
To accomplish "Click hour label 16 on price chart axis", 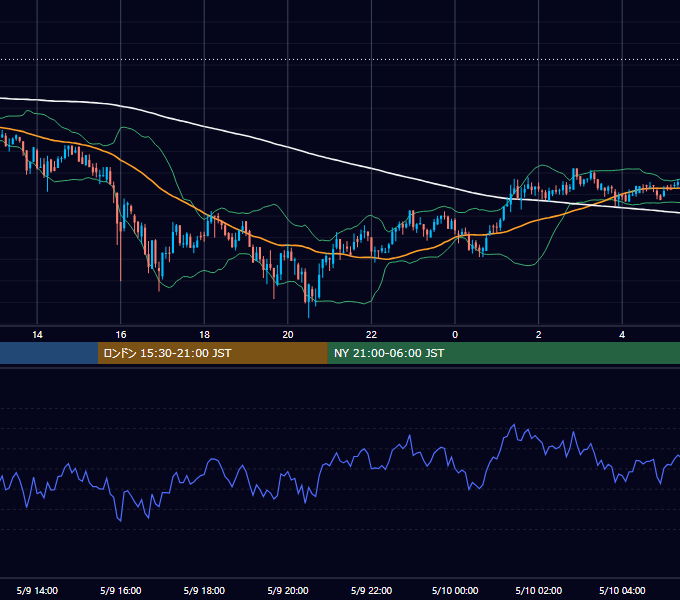I will [x=121, y=335].
